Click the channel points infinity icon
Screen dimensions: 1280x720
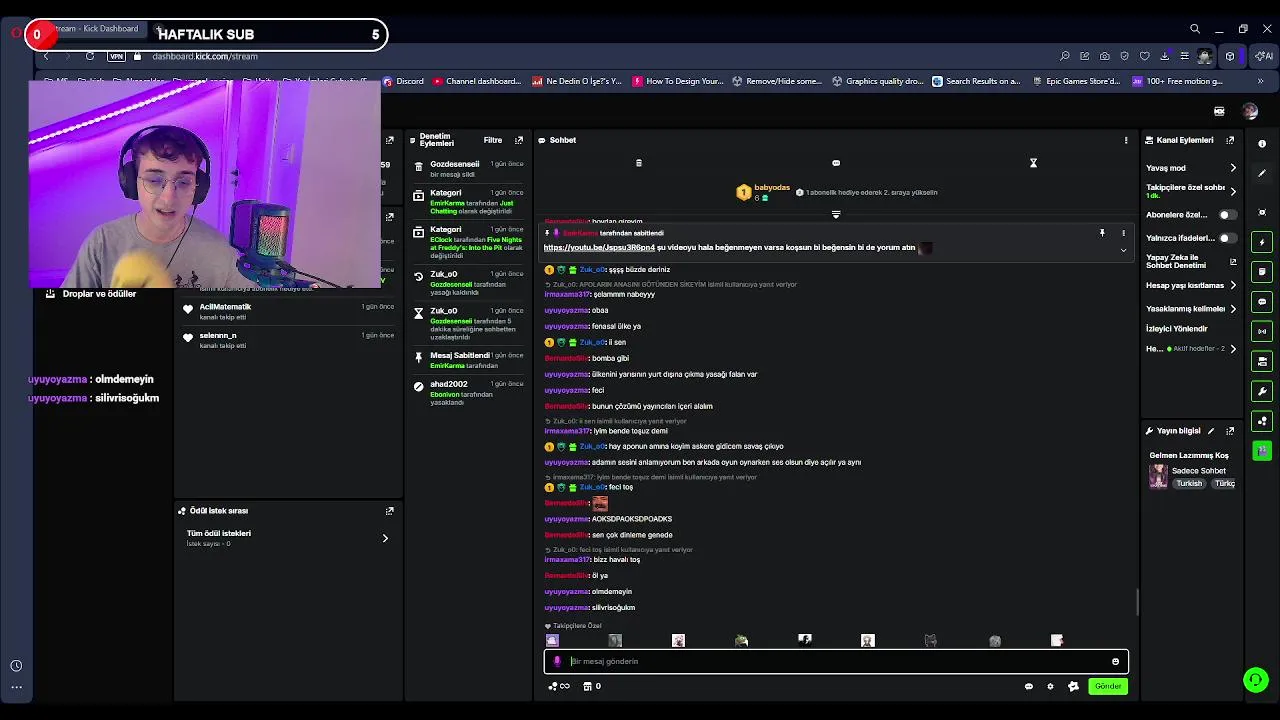[x=559, y=686]
